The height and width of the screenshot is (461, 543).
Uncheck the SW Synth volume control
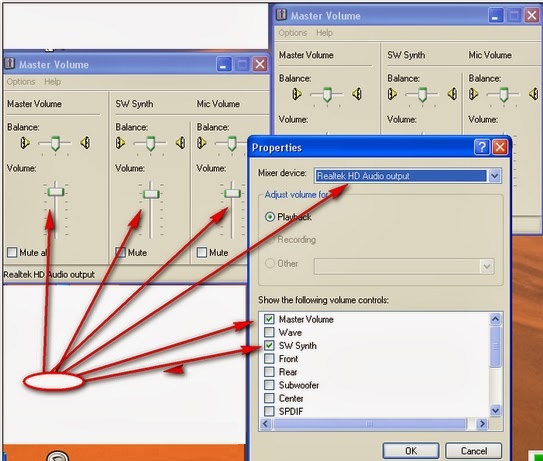coord(269,346)
